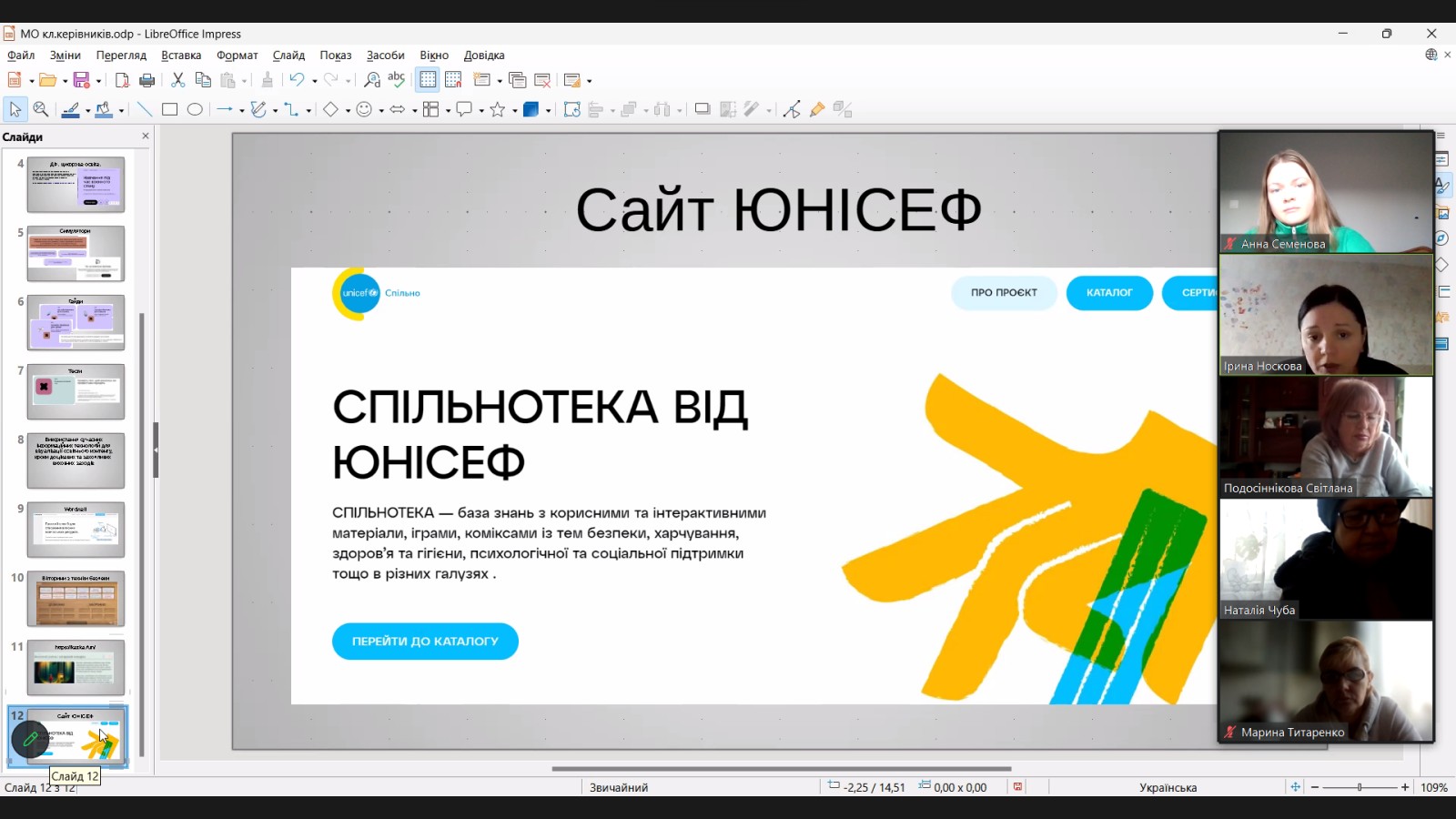The width and height of the screenshot is (1456, 819).
Task: Open the Вставка menu
Action: (181, 56)
